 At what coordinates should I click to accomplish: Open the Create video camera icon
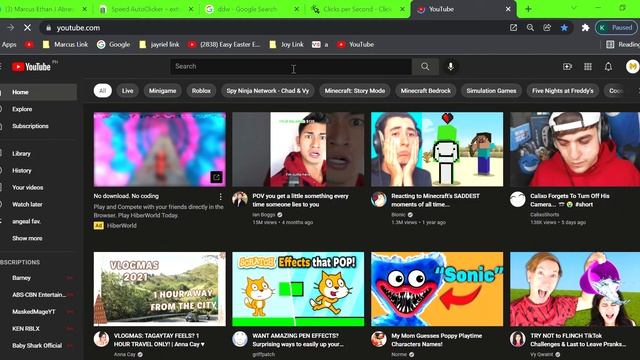[567, 67]
